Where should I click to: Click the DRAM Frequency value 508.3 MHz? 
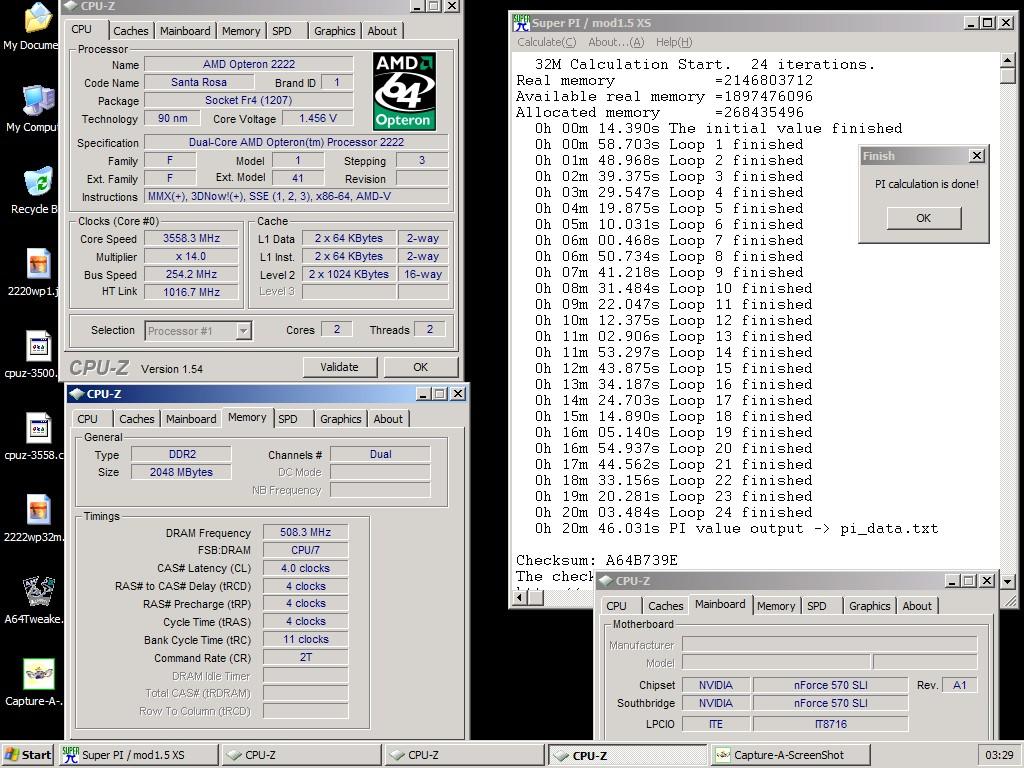click(x=306, y=532)
